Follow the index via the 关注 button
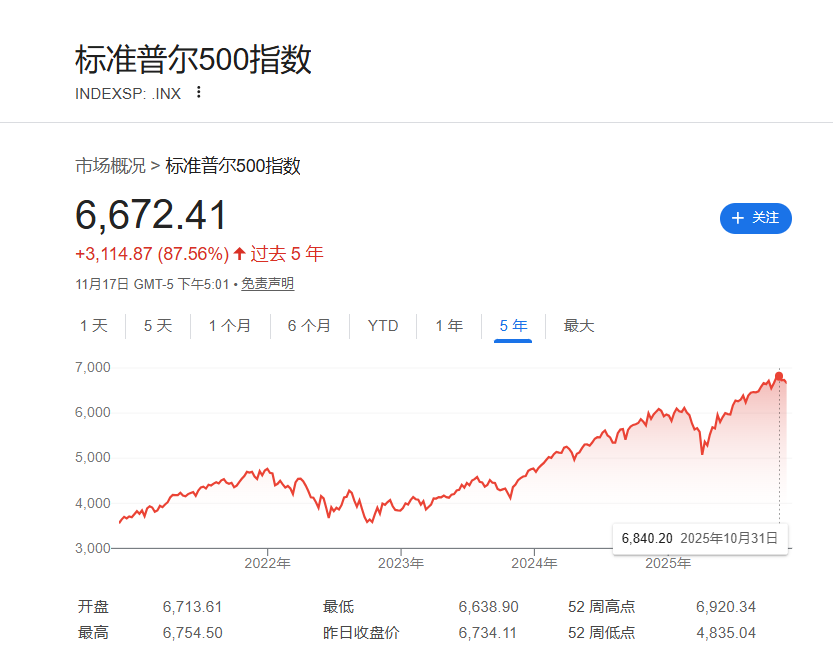 click(x=755, y=219)
